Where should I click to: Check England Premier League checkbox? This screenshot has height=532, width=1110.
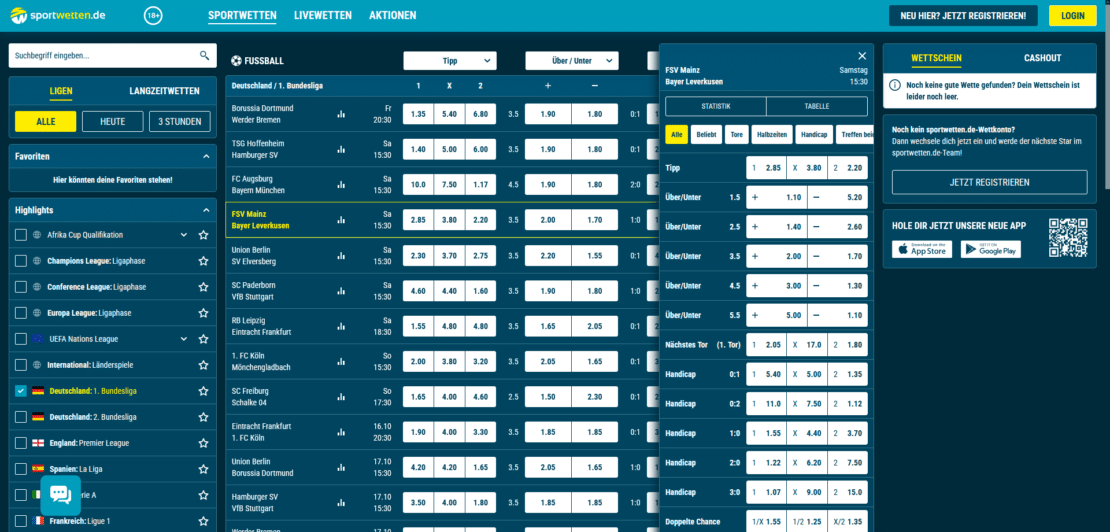[21, 443]
